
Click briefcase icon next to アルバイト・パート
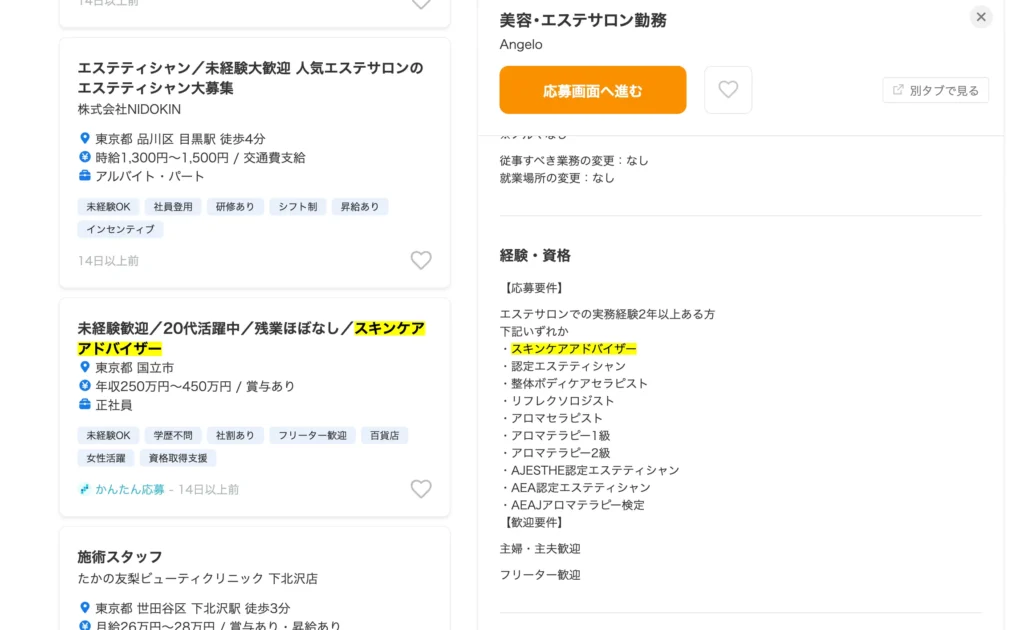pos(85,176)
